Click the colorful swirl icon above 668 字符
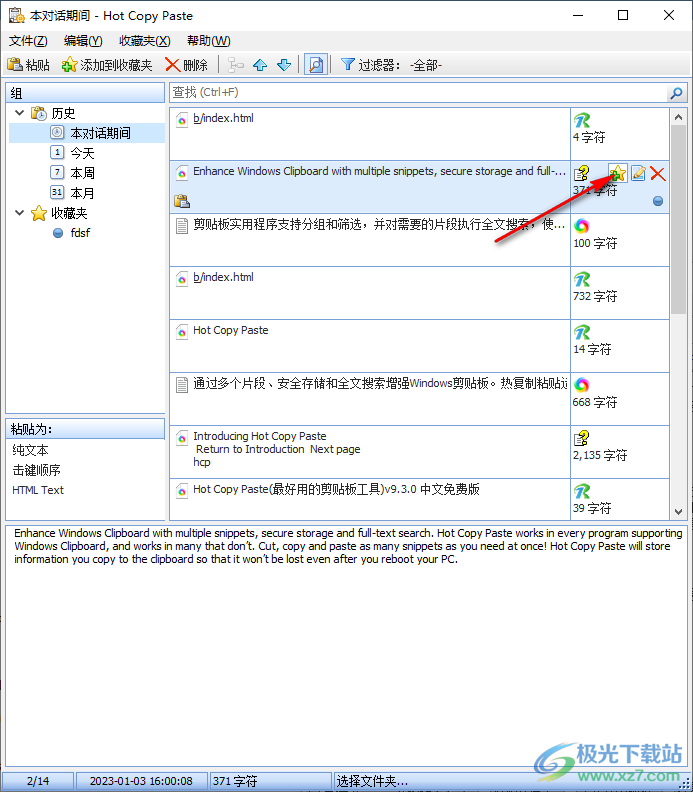This screenshot has width=693, height=792. point(581,385)
